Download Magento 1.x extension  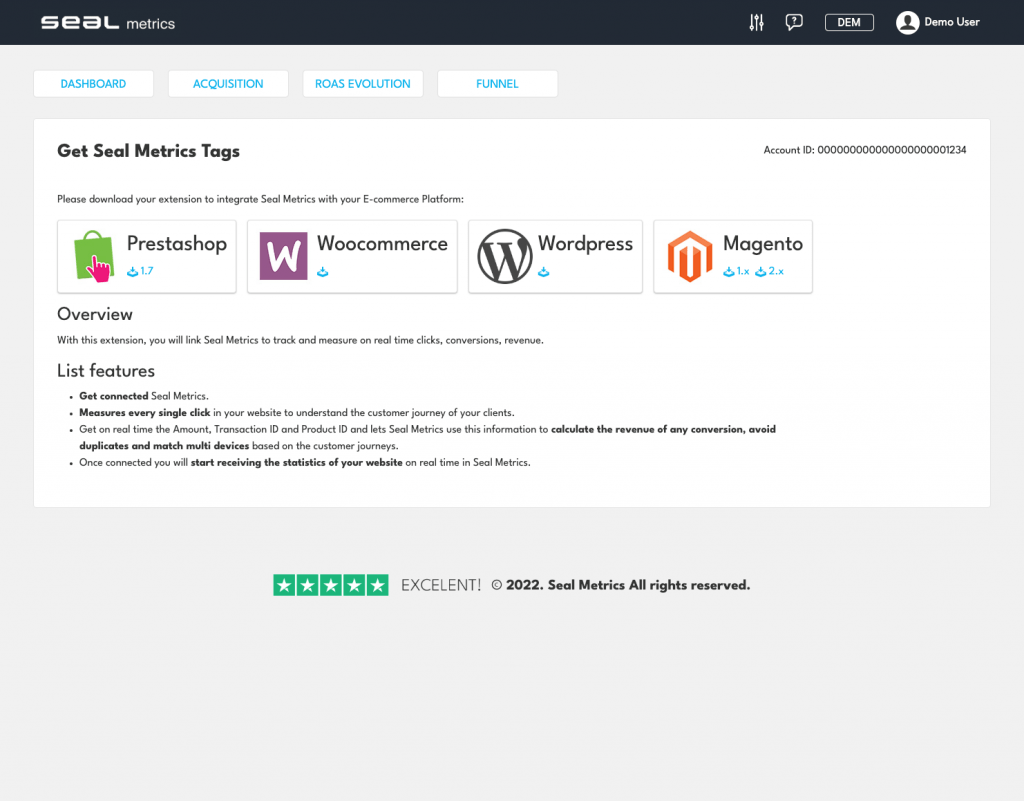pos(736,272)
